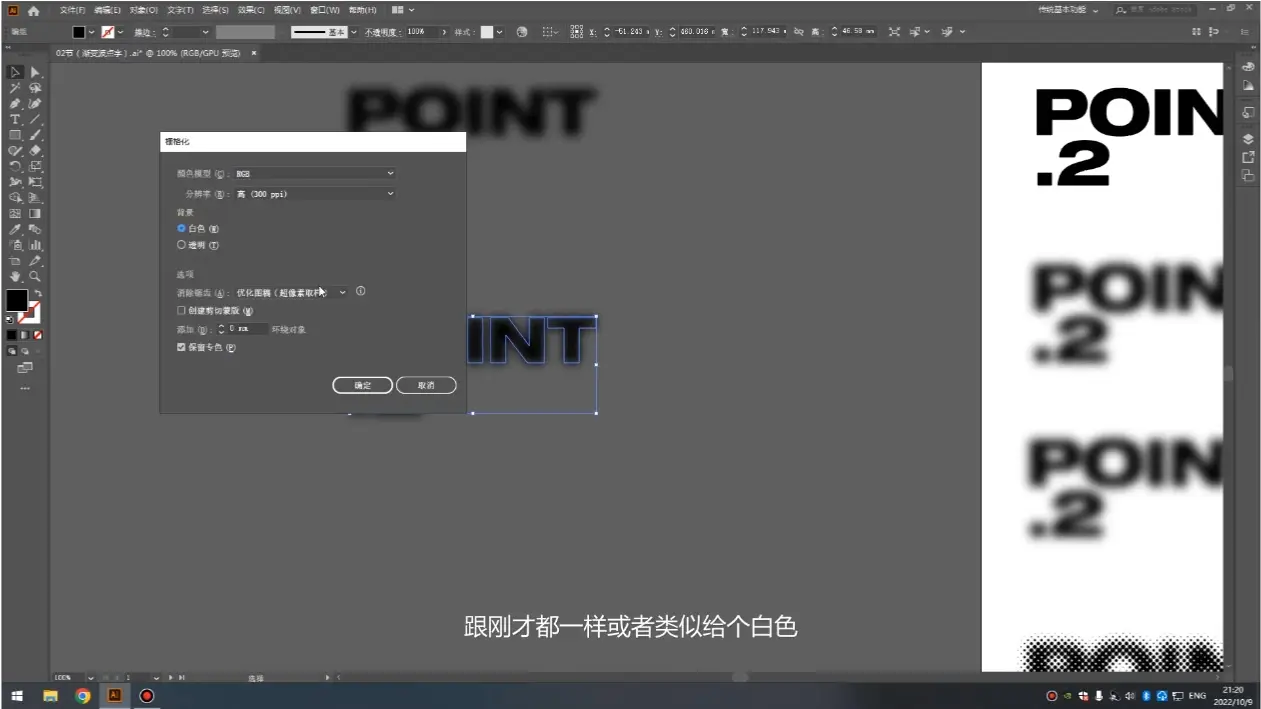Enable the 创建剪切蒙版 checkbox
This screenshot has width=1261, height=709.
(x=182, y=310)
